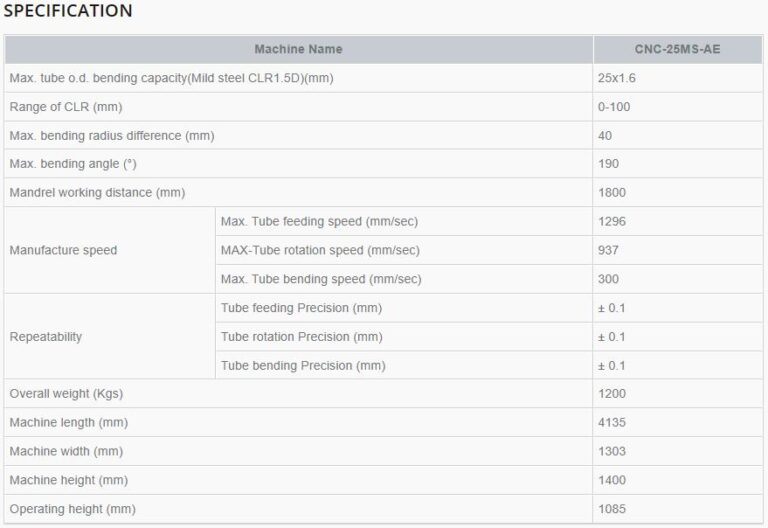Viewport: 768px width, 528px height.
Task: Click the 0-100 value cell
Action: (614, 107)
